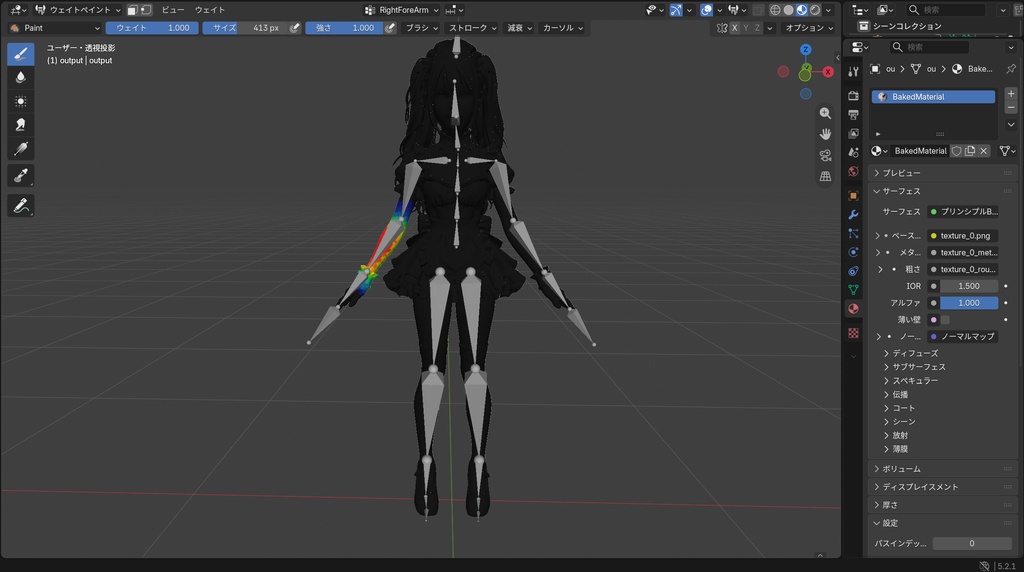The image size is (1024, 572).
Task: Click the zoom magnifier in viewport
Action: pos(825,113)
